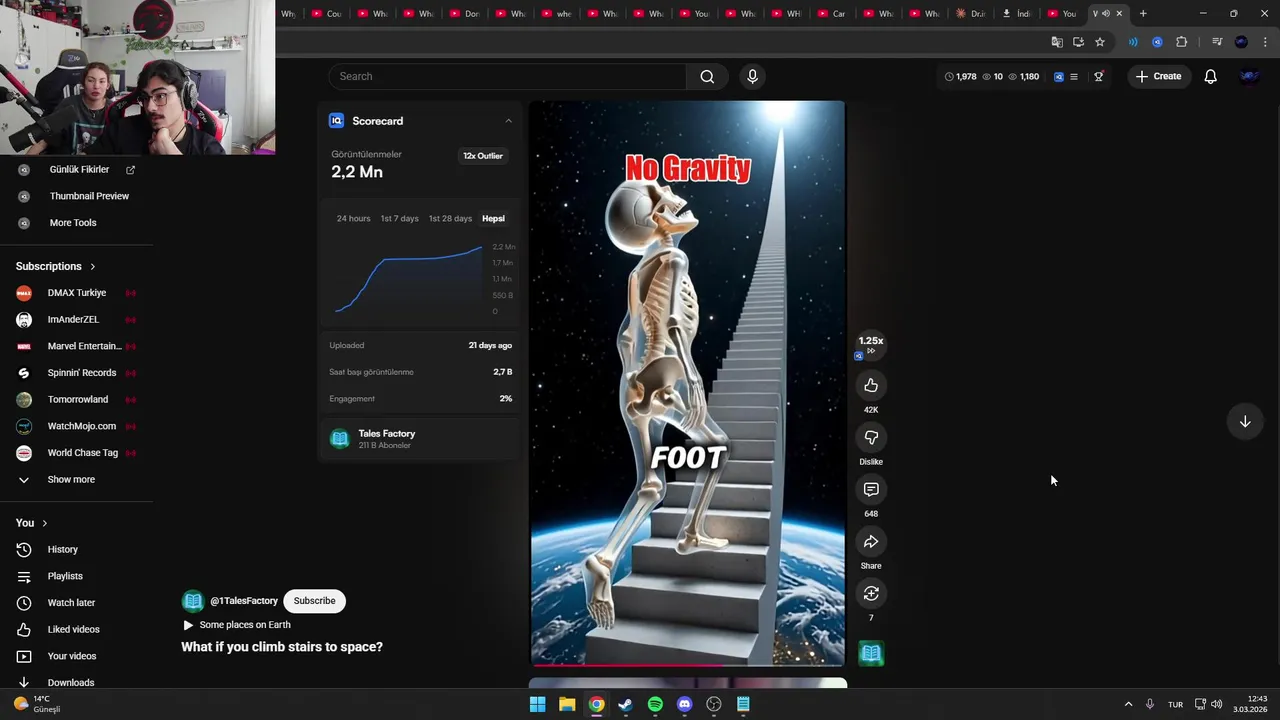Open Chrome media control icon

(1217, 42)
